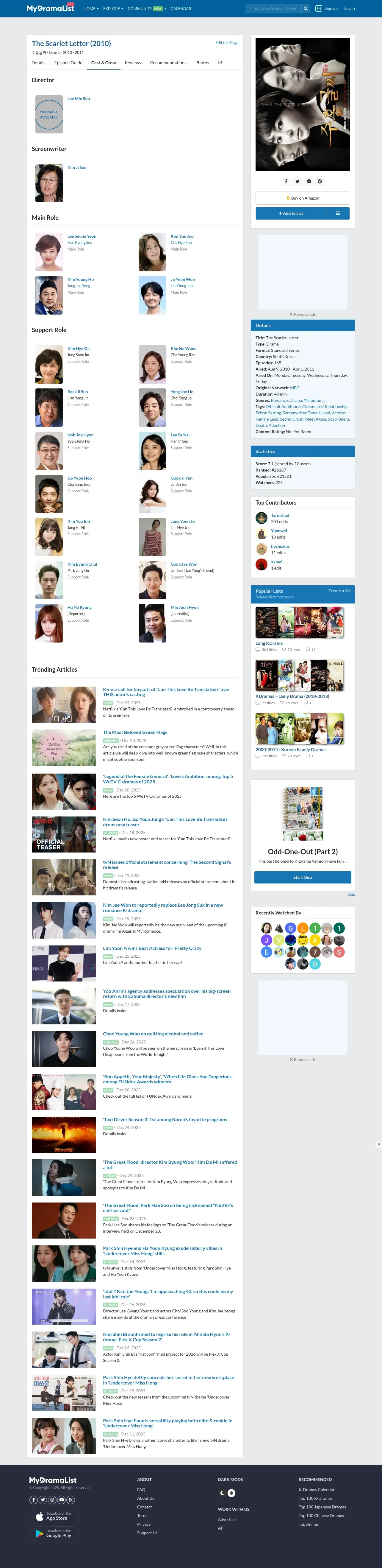Click footer RSS feed icon
Viewport: 382px width, 1568px height.
(71, 1500)
